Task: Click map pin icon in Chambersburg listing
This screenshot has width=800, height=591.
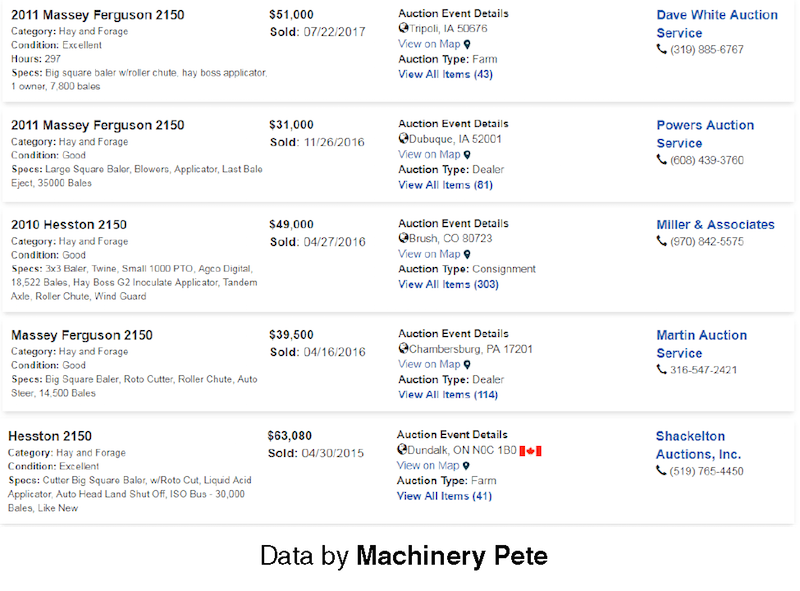Action: pos(466,365)
